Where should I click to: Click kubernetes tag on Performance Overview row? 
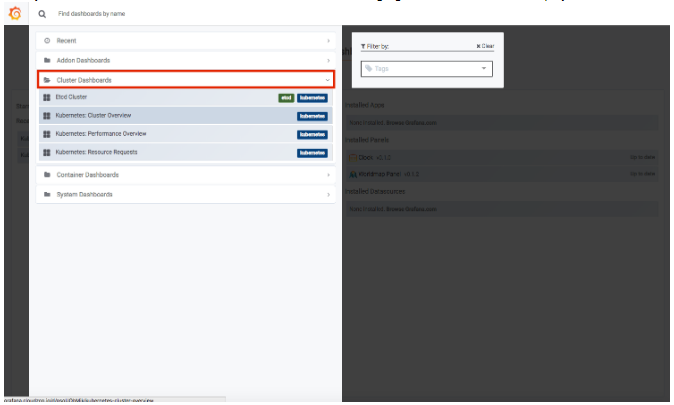coord(312,135)
